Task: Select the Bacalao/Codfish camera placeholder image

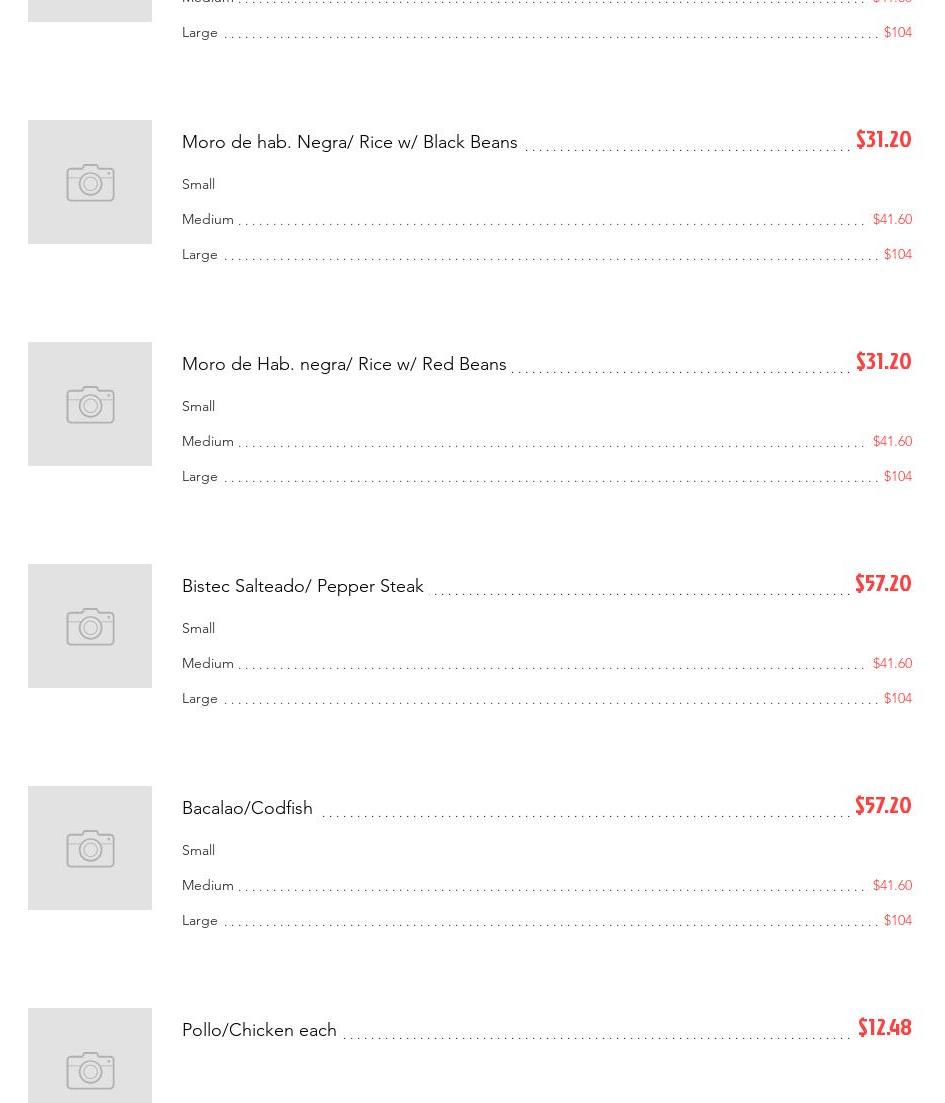Action: coord(90,848)
